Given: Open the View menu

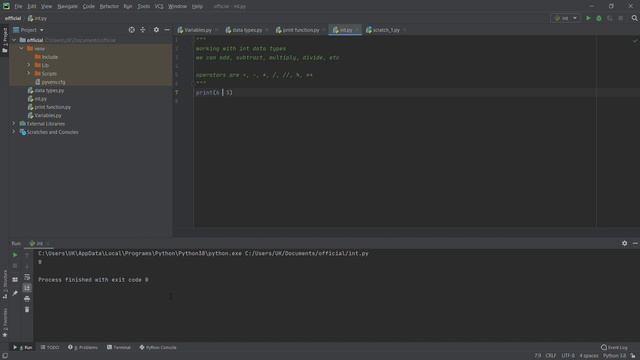Looking at the screenshot, I should [x=47, y=7].
